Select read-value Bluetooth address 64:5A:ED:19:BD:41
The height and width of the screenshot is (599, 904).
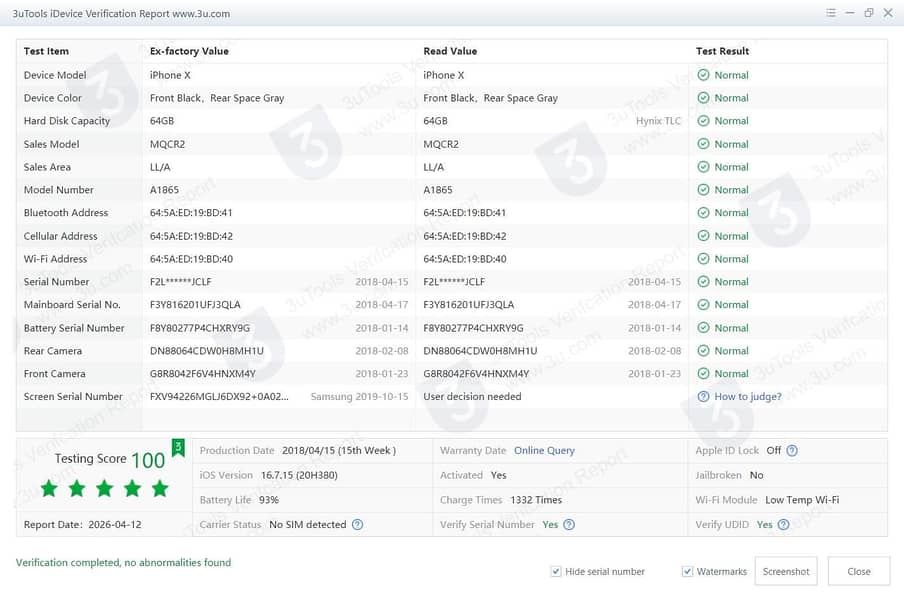pos(465,213)
